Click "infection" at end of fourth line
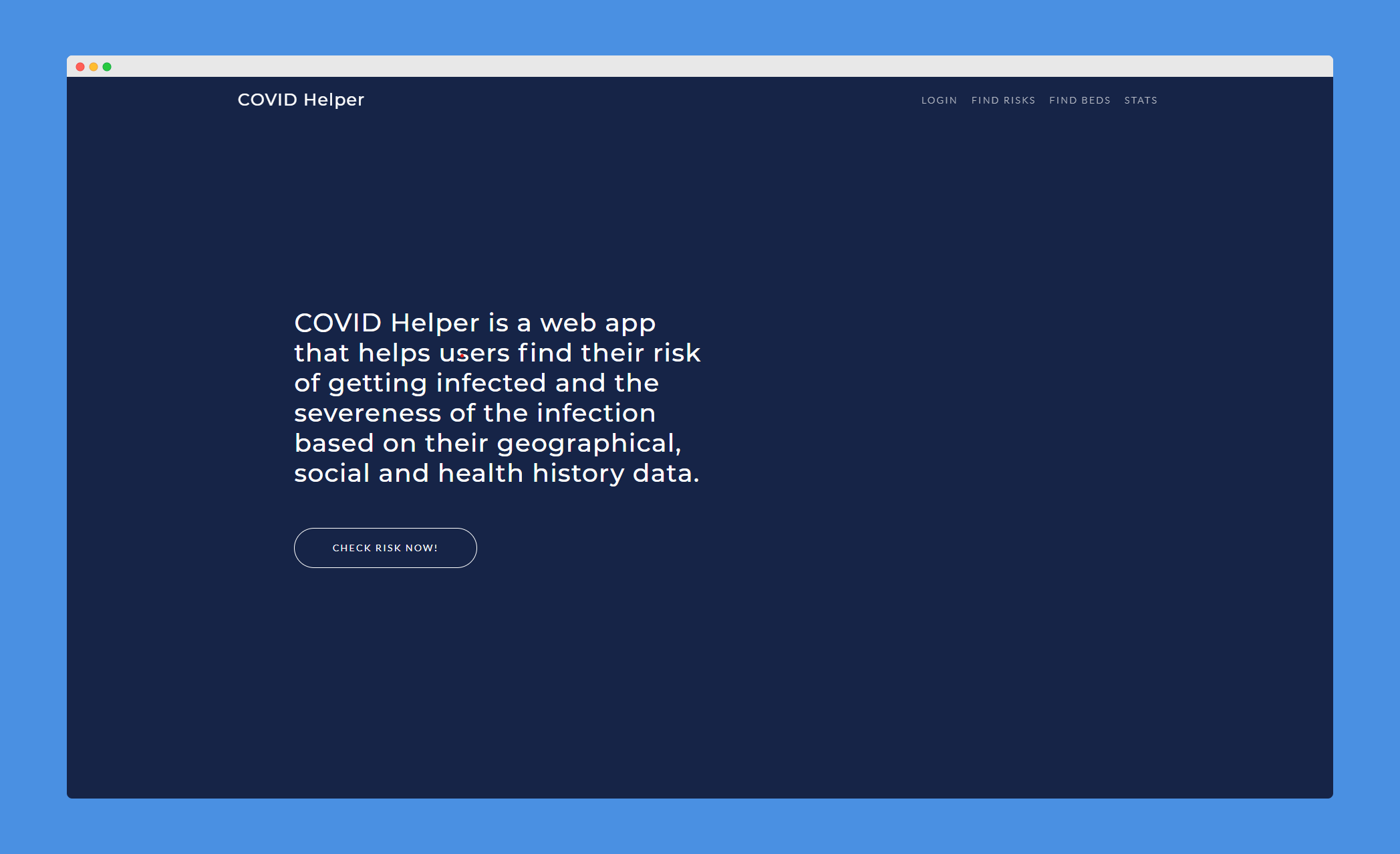 (x=595, y=414)
